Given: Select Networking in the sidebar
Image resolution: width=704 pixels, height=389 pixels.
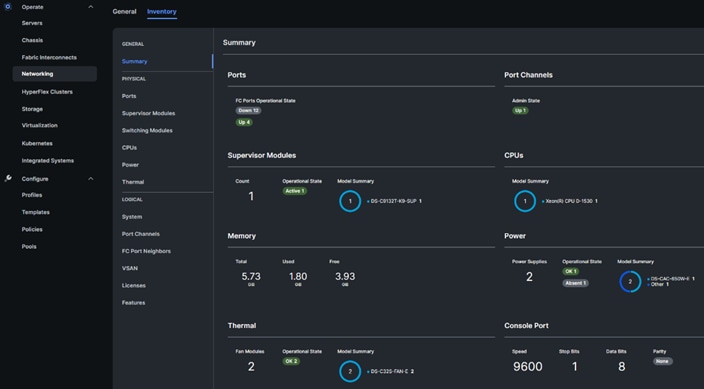Looking at the screenshot, I should tap(54, 74).
